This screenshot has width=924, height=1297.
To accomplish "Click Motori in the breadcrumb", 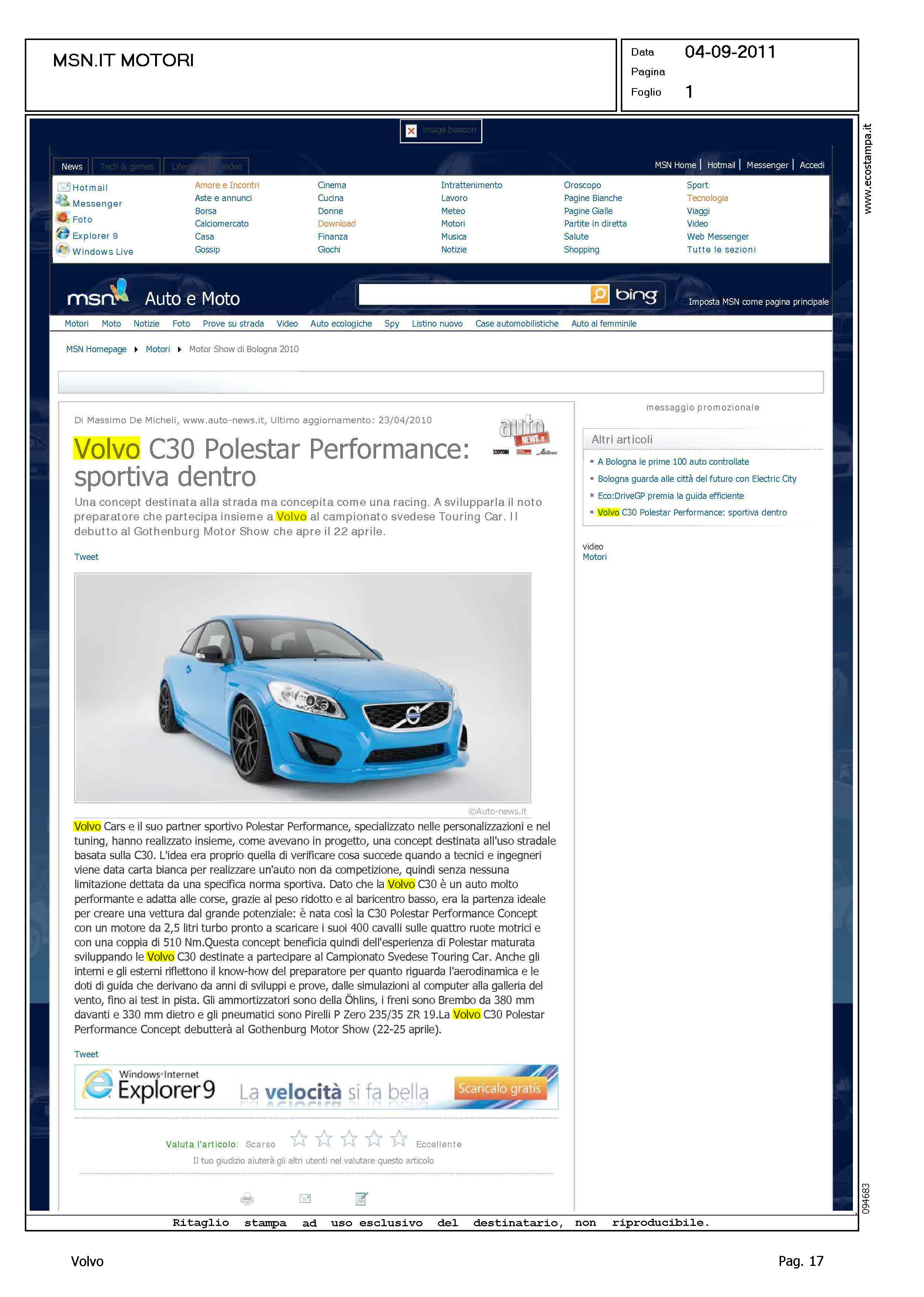I will [x=158, y=349].
